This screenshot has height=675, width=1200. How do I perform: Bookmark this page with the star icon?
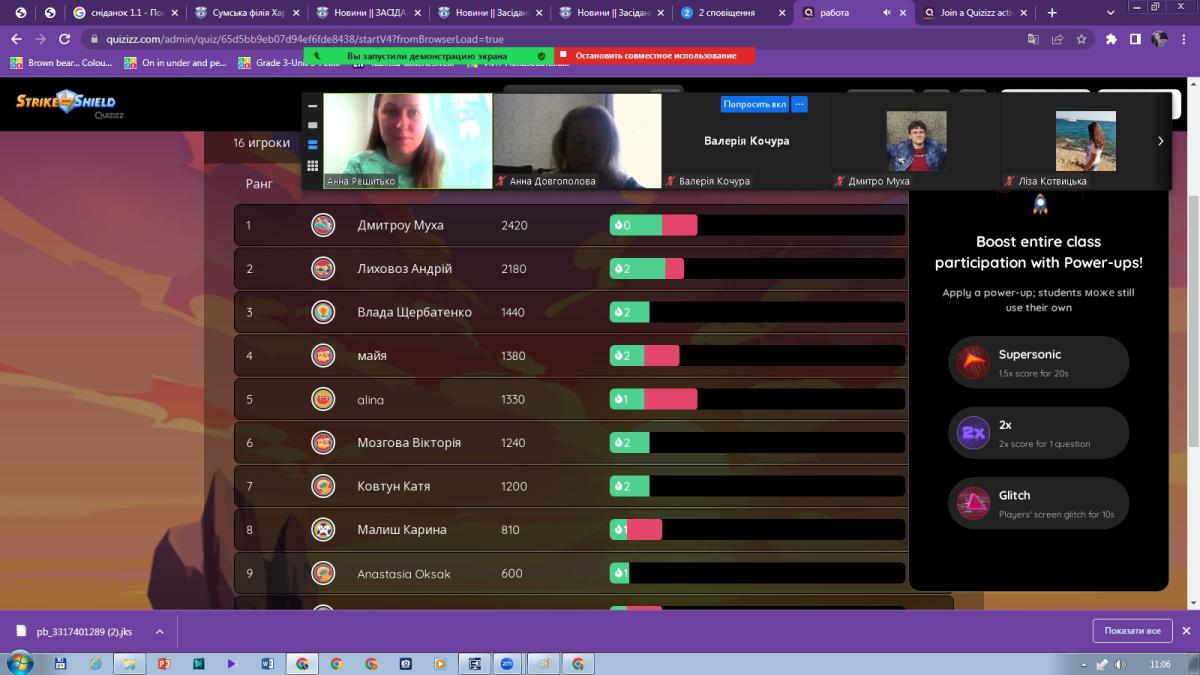(x=1081, y=39)
